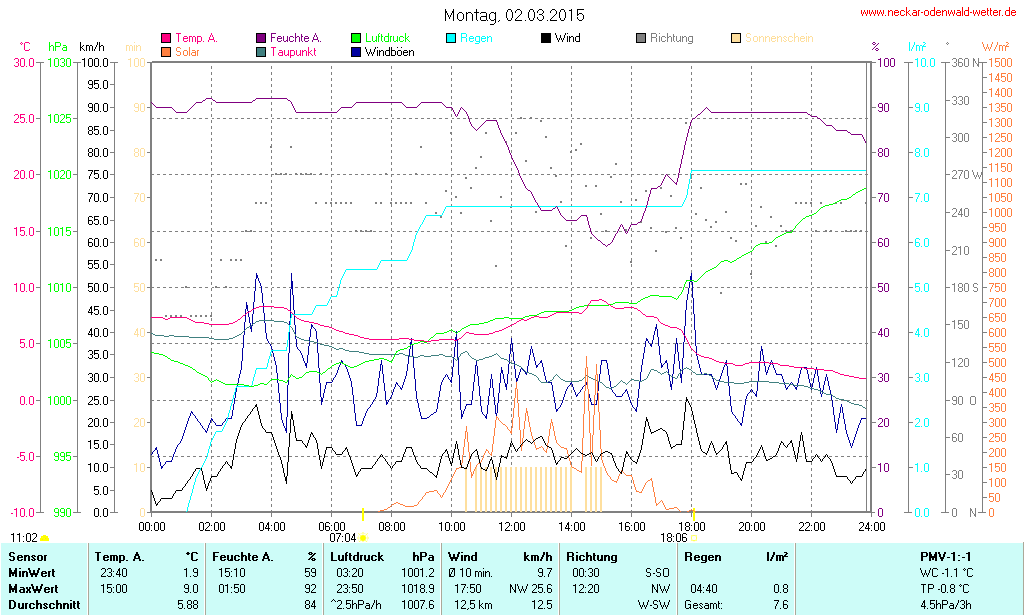The height and width of the screenshot is (615, 1024).
Task: Select the Durchschnitt row label
Action: (40, 604)
